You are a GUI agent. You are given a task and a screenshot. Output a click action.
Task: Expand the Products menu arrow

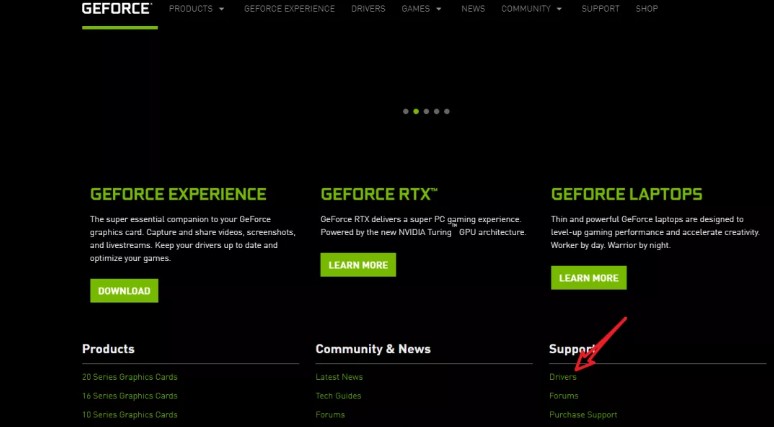pyautogui.click(x=222, y=9)
